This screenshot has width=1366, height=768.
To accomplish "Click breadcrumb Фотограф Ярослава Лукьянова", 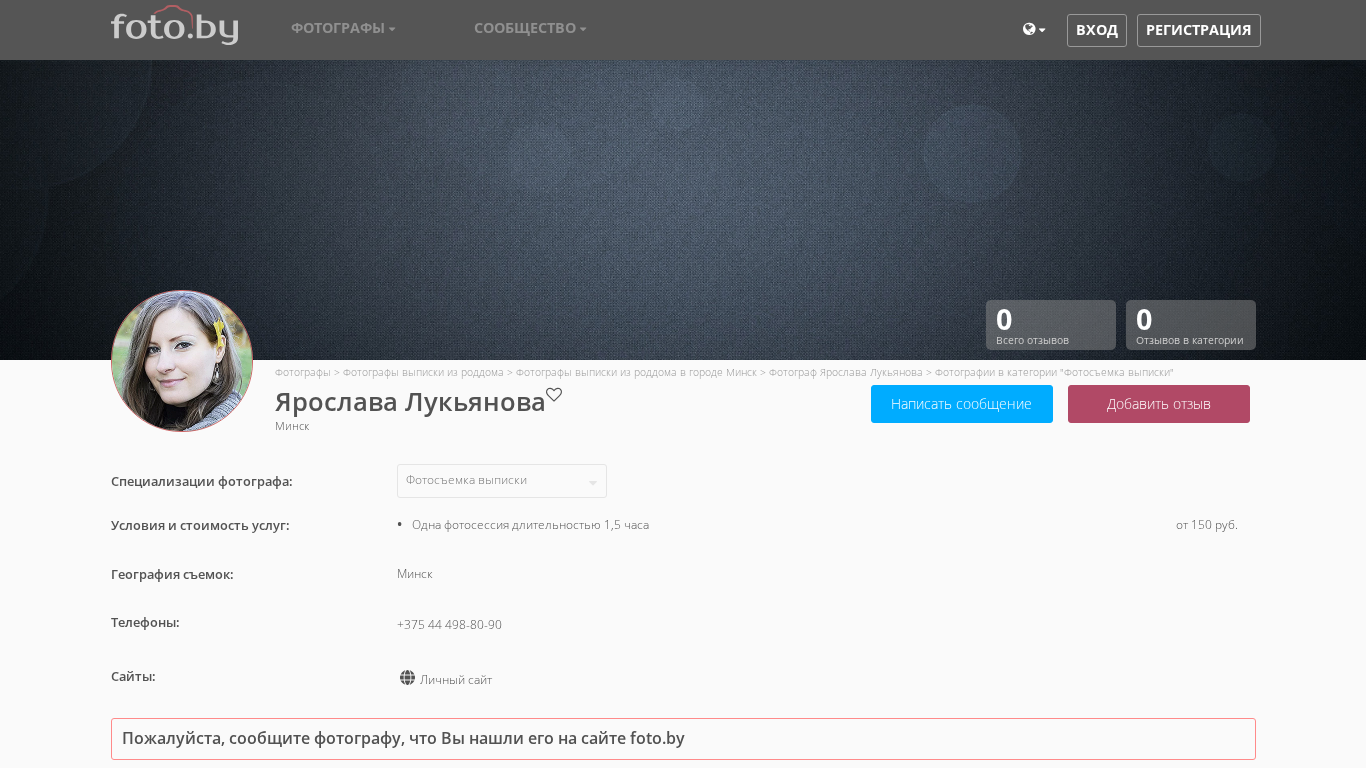I will click(846, 372).
